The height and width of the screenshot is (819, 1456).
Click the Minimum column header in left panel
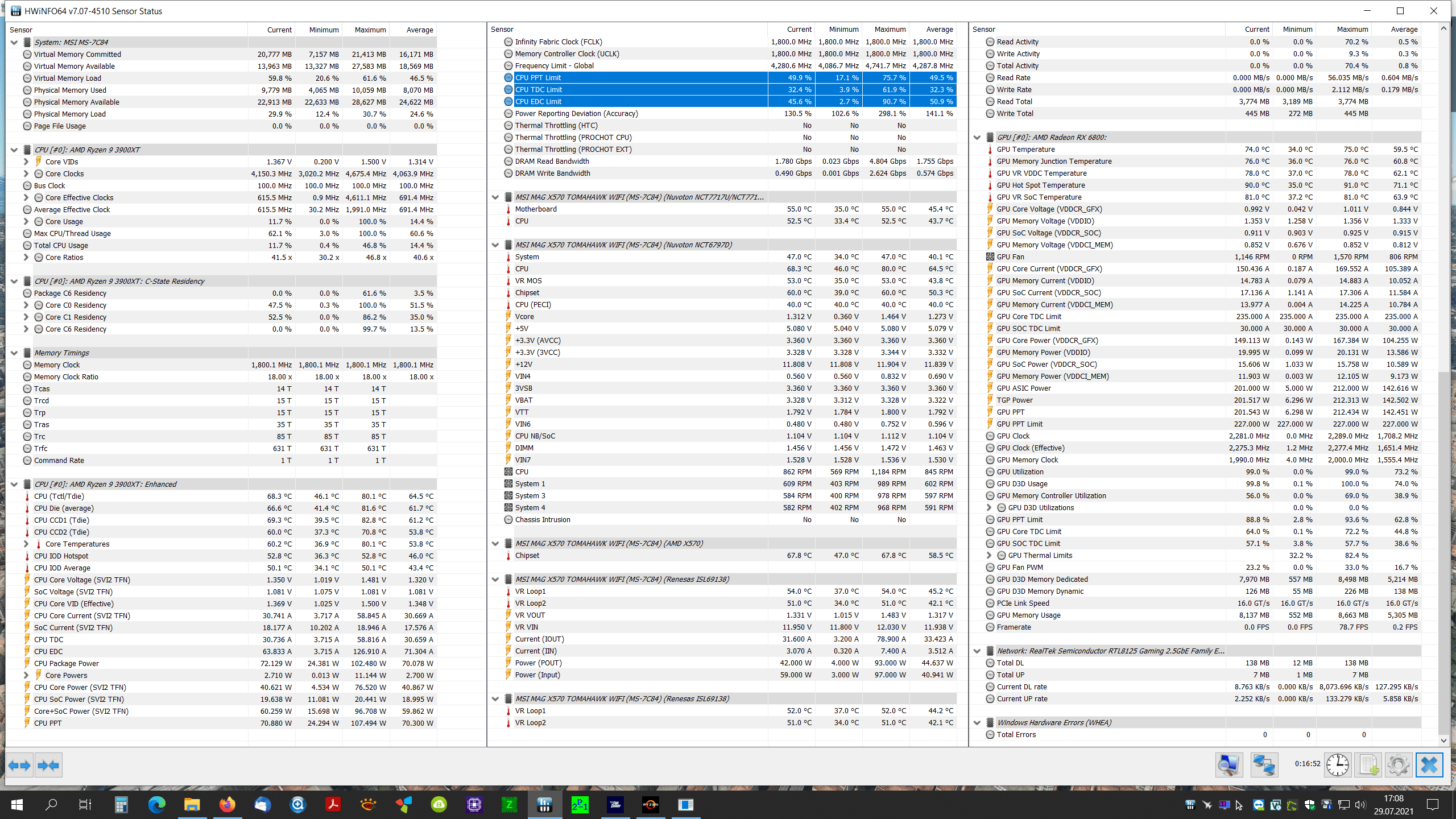(x=319, y=30)
